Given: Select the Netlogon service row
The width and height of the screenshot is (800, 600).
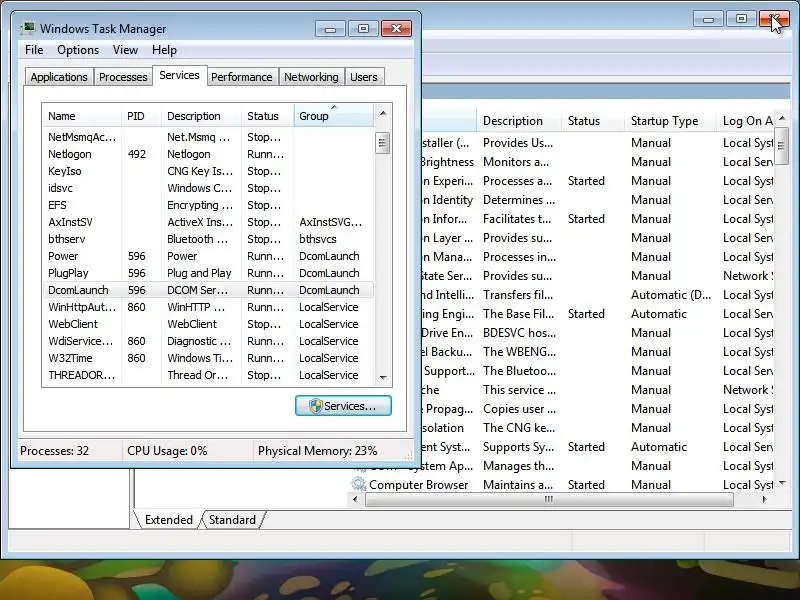Looking at the screenshot, I should (208, 154).
